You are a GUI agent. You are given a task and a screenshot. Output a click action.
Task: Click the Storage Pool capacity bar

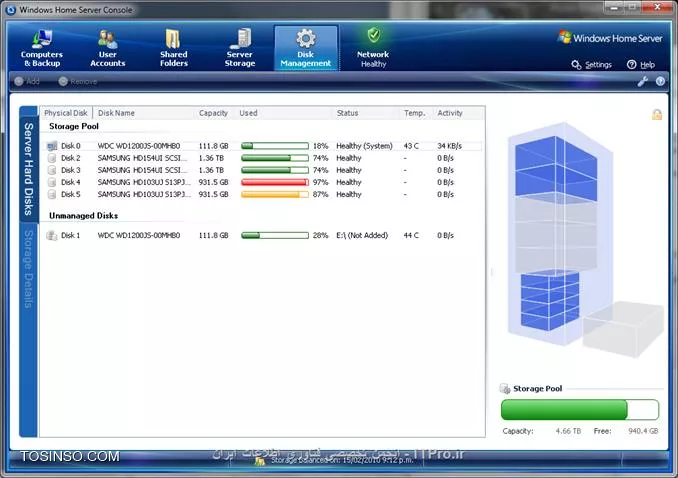point(580,410)
